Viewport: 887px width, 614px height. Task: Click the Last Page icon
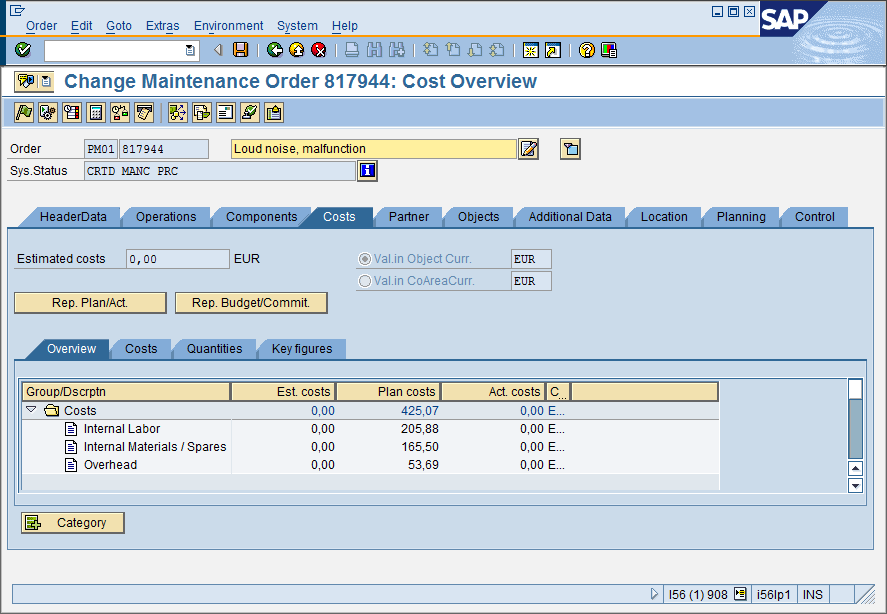point(497,50)
